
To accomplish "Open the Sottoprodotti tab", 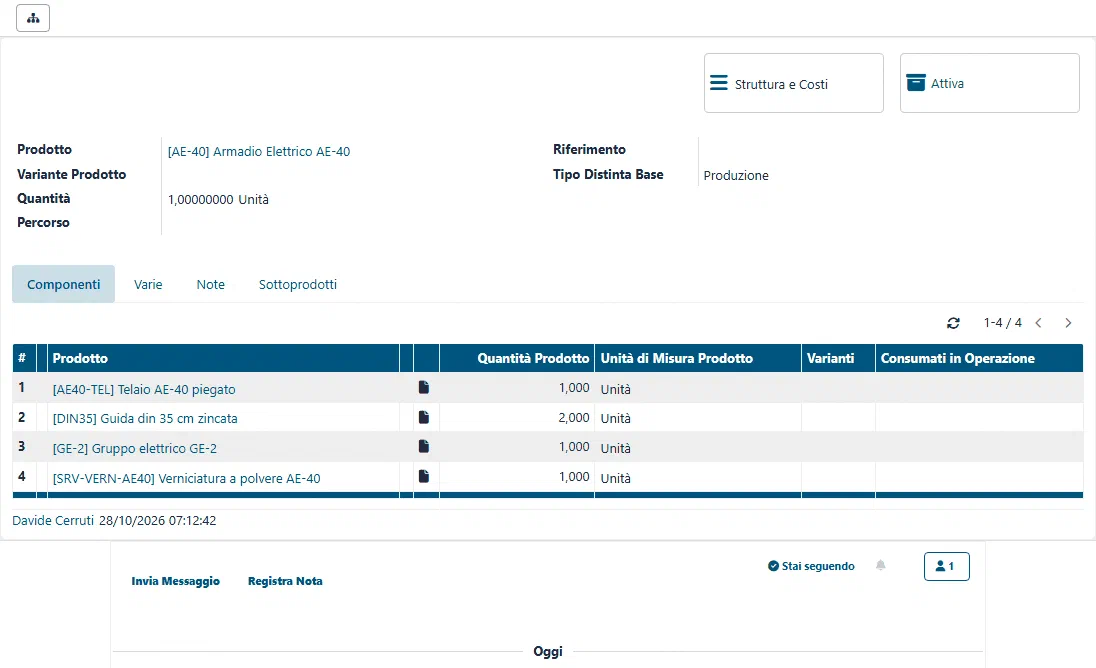I will 298,284.
